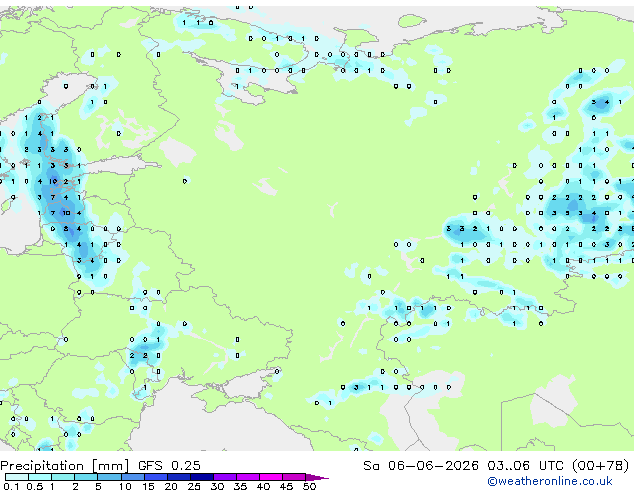Select the 5–10 mm legend swatch
Image resolution: width=634 pixels, height=490 pixels.
click(x=109, y=477)
